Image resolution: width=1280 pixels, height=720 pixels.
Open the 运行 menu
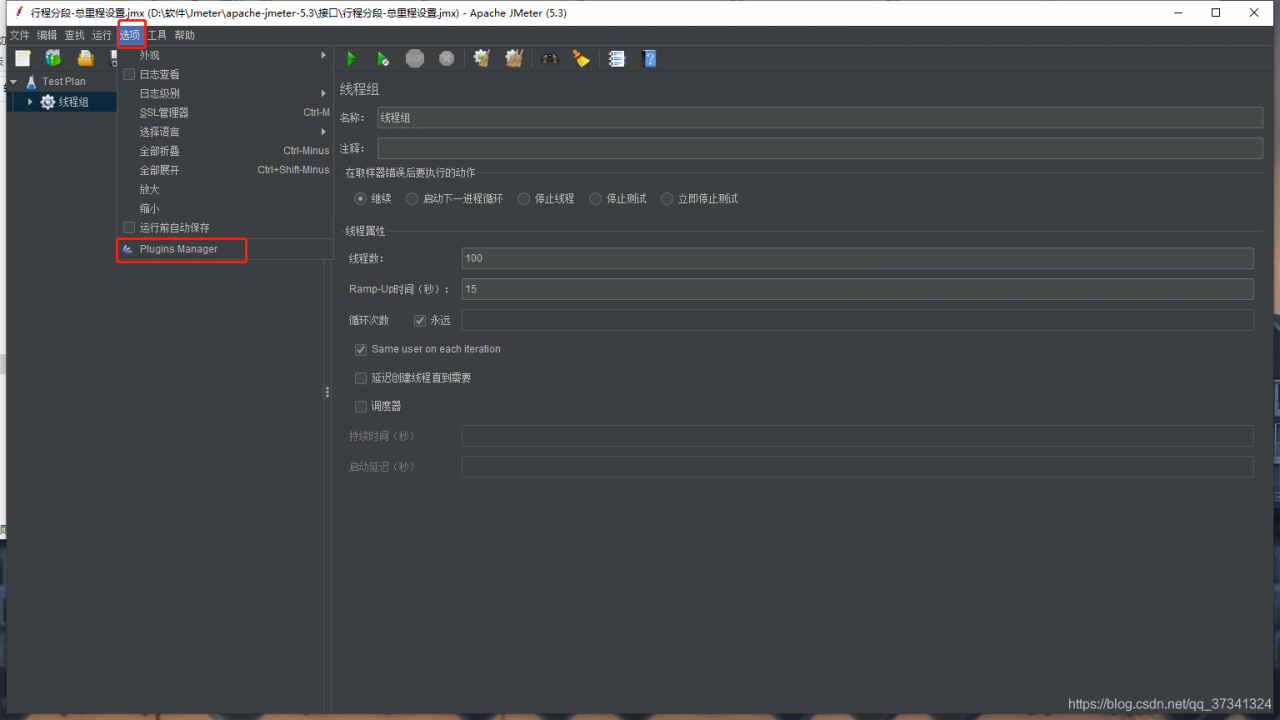[x=102, y=35]
